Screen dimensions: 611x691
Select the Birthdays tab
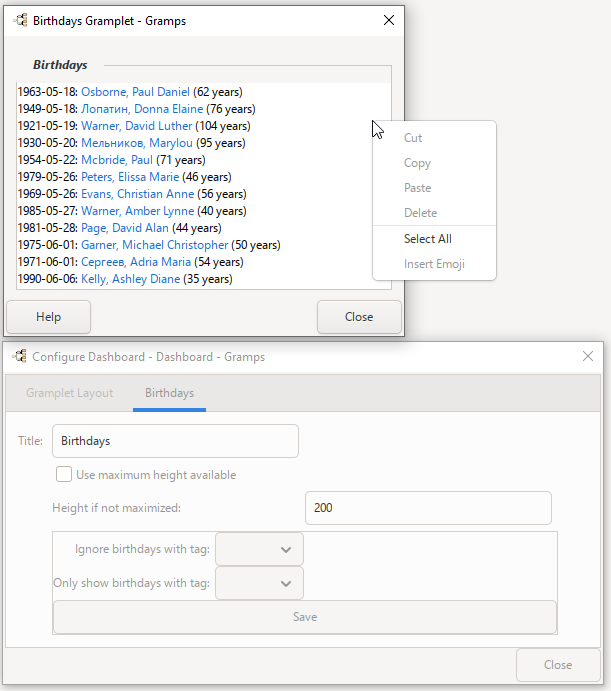169,393
